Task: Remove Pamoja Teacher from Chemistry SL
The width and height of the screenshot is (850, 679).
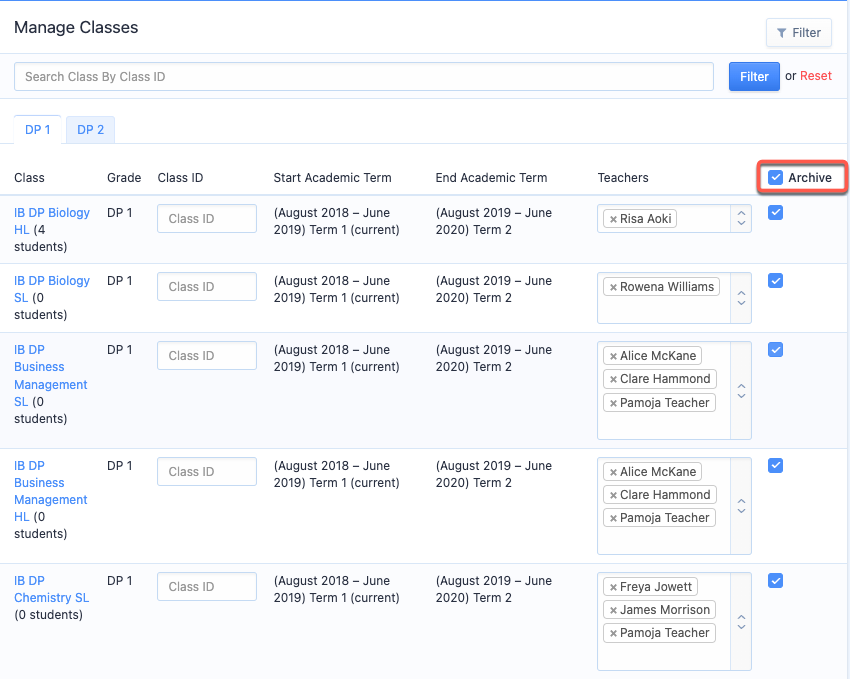Action: [x=613, y=633]
